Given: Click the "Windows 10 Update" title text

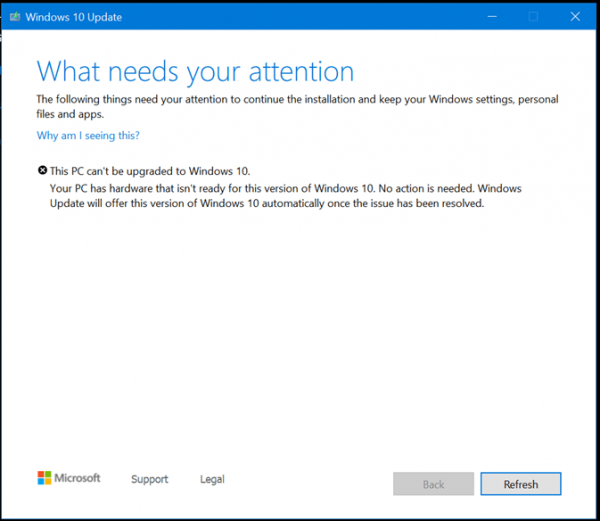Looking at the screenshot, I should (x=74, y=17).
